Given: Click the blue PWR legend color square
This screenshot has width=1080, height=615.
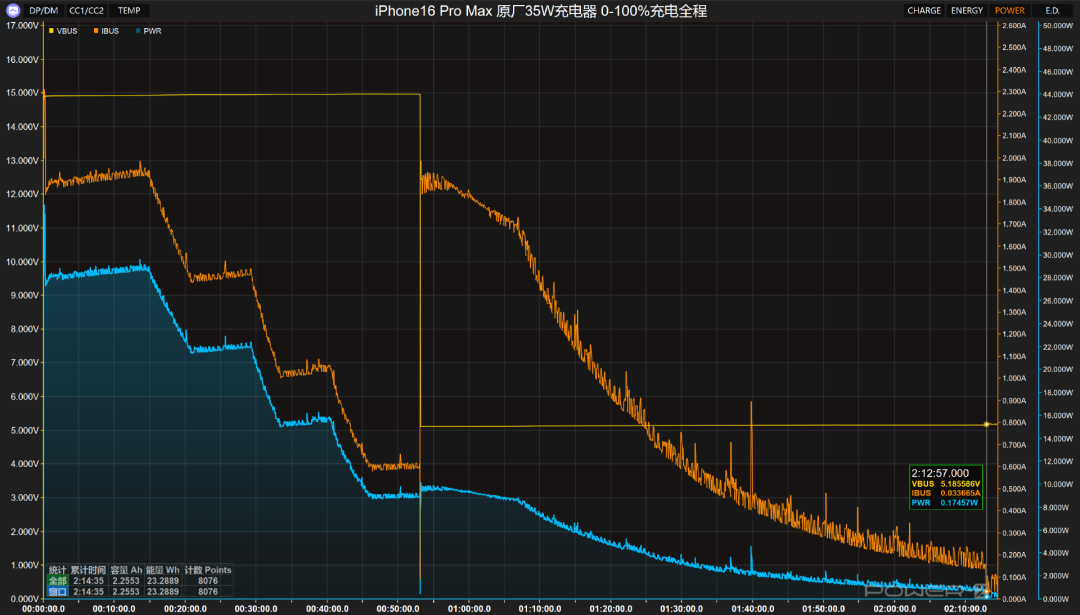Looking at the screenshot, I should click(x=138, y=31).
